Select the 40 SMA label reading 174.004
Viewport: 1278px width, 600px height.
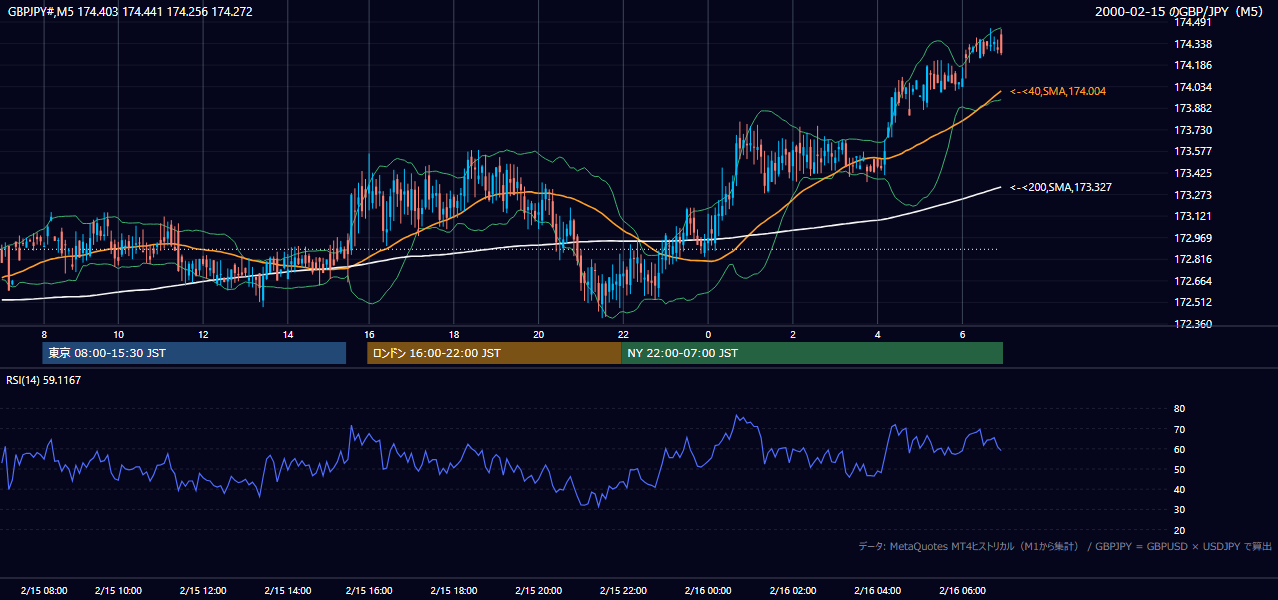1058,91
